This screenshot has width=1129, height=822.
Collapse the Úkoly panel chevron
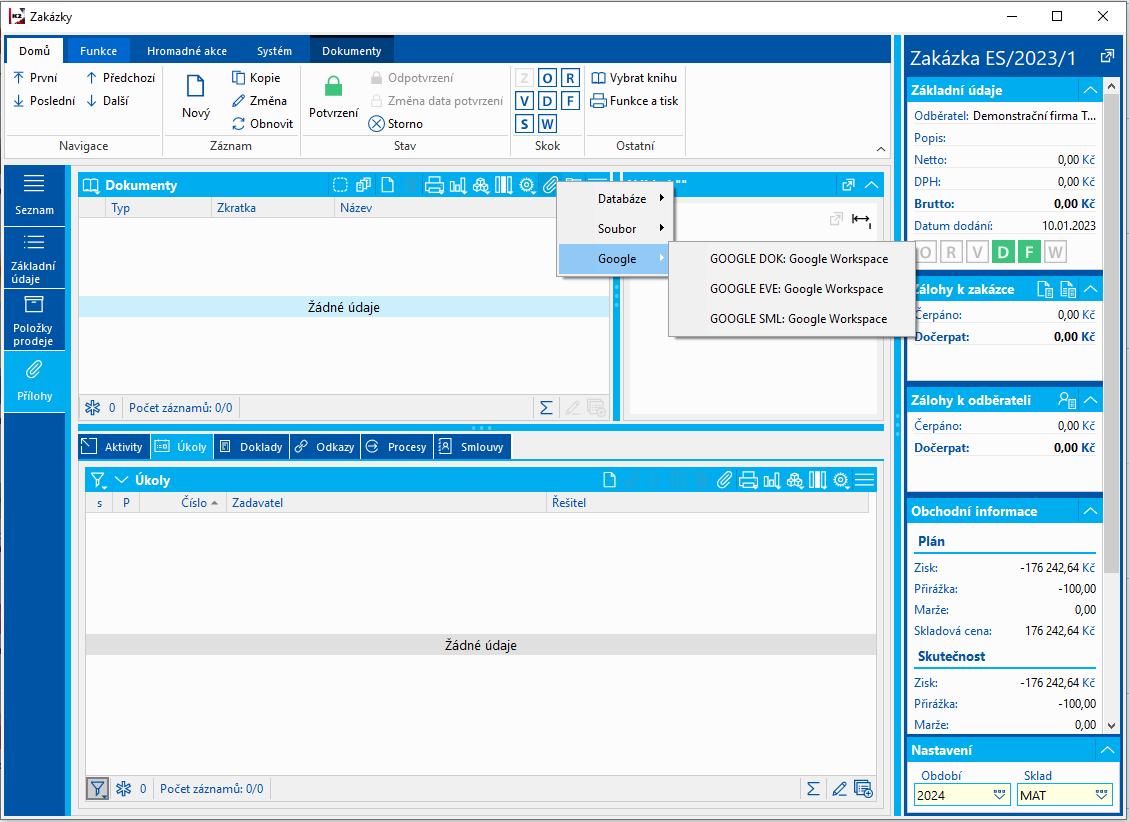coord(122,480)
